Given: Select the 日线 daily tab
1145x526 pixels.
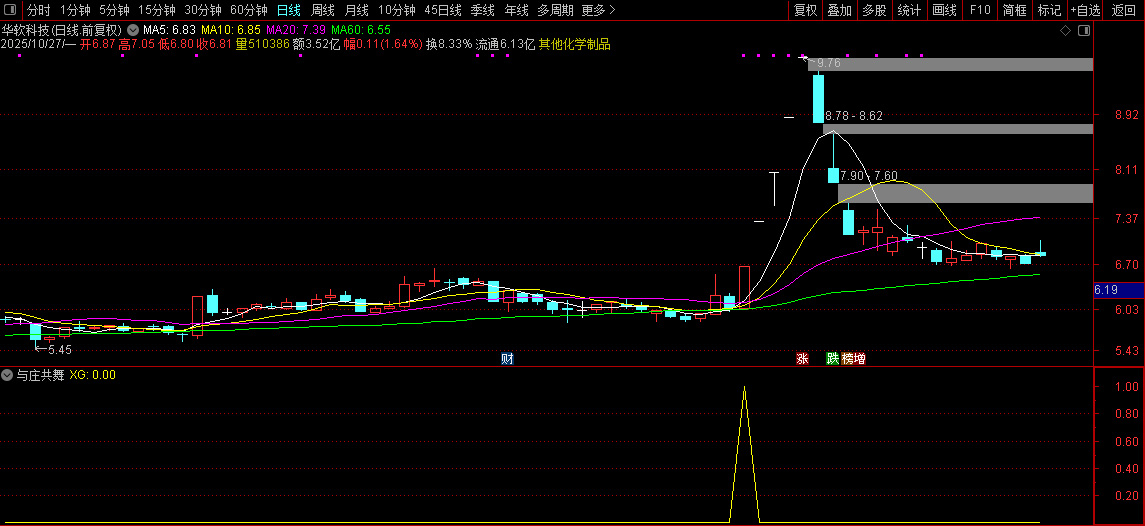Looking at the screenshot, I should (288, 10).
